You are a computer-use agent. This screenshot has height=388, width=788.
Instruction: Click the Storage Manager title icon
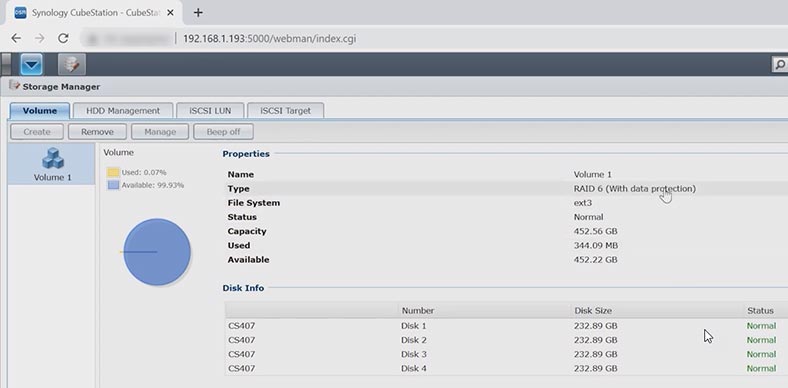[15, 86]
